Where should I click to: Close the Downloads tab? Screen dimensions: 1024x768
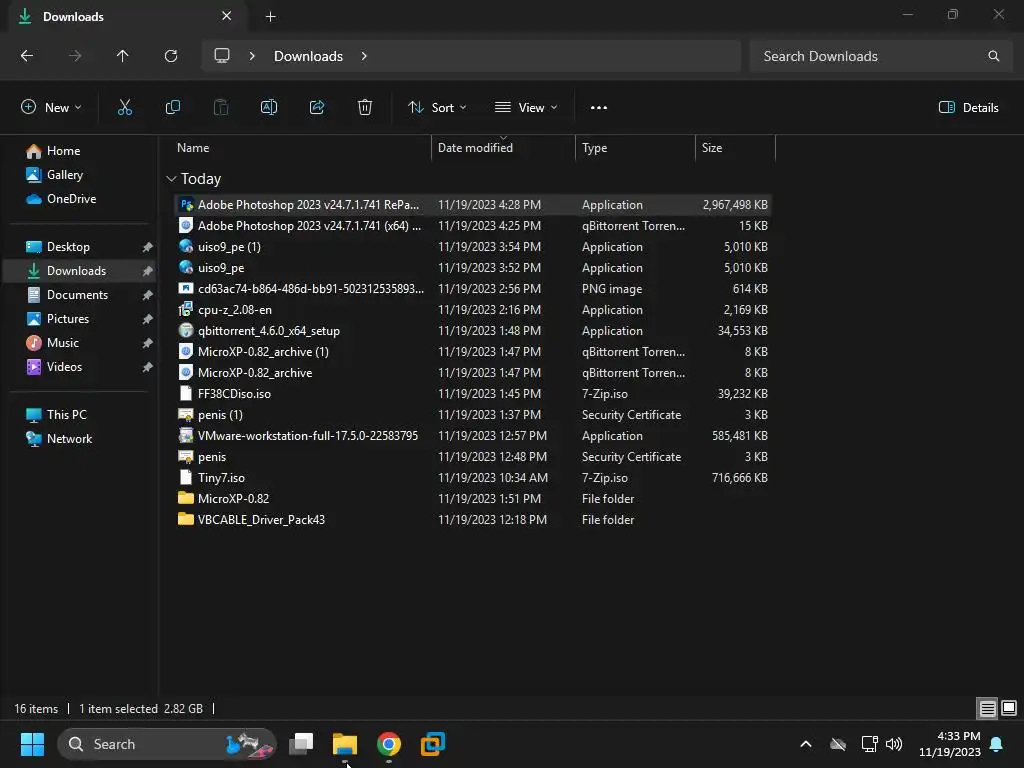(x=226, y=16)
